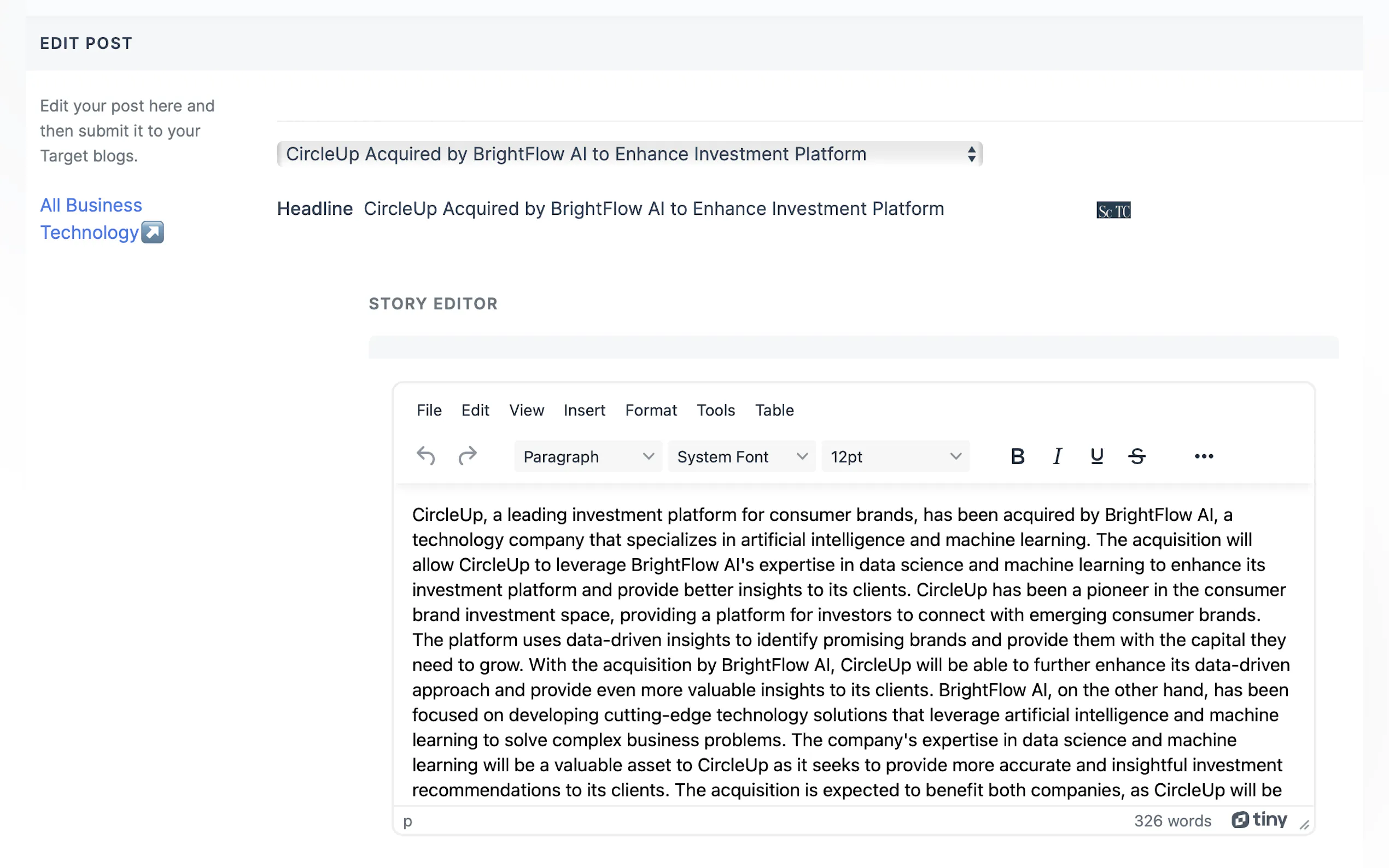1389x868 pixels.
Task: Open the post selection dropdown
Action: pos(629,154)
